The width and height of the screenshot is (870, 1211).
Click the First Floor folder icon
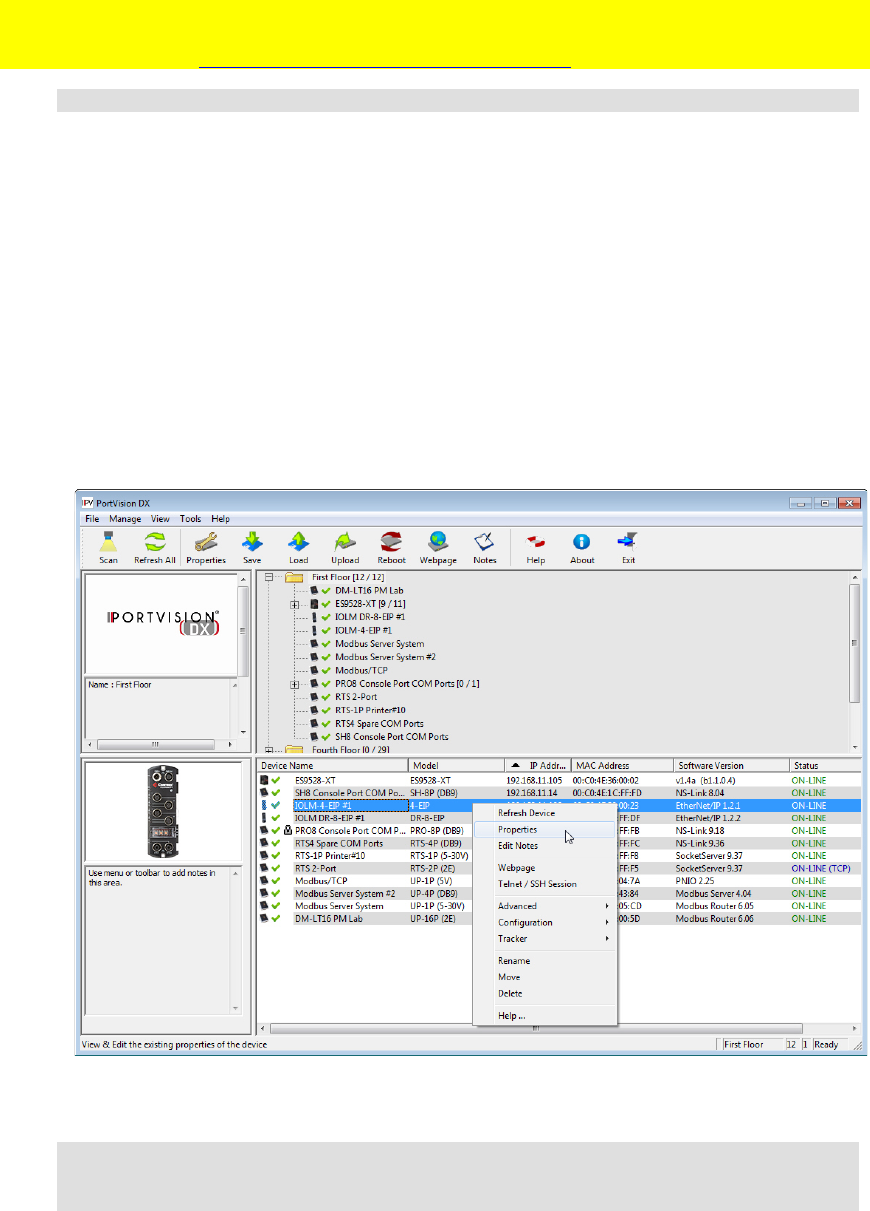point(294,577)
